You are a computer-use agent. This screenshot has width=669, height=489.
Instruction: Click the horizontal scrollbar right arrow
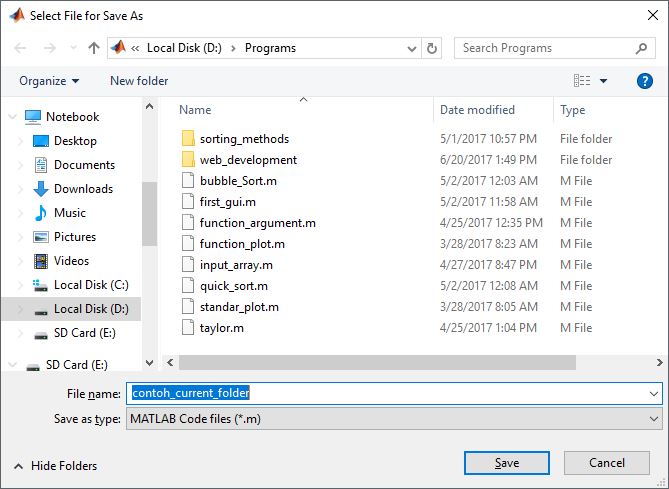coord(660,363)
